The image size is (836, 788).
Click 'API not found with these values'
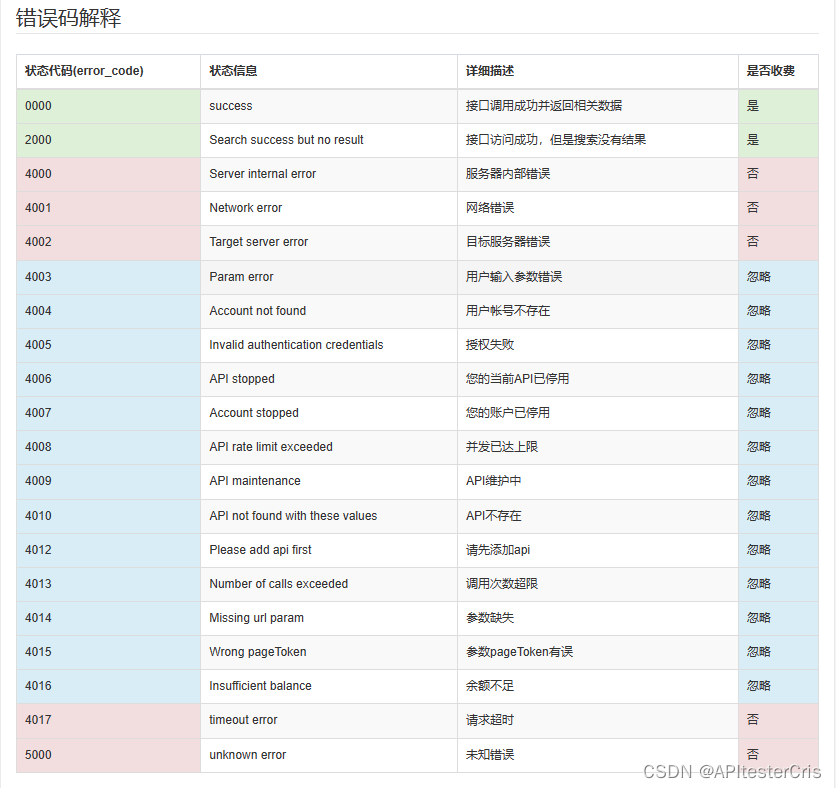click(x=293, y=516)
